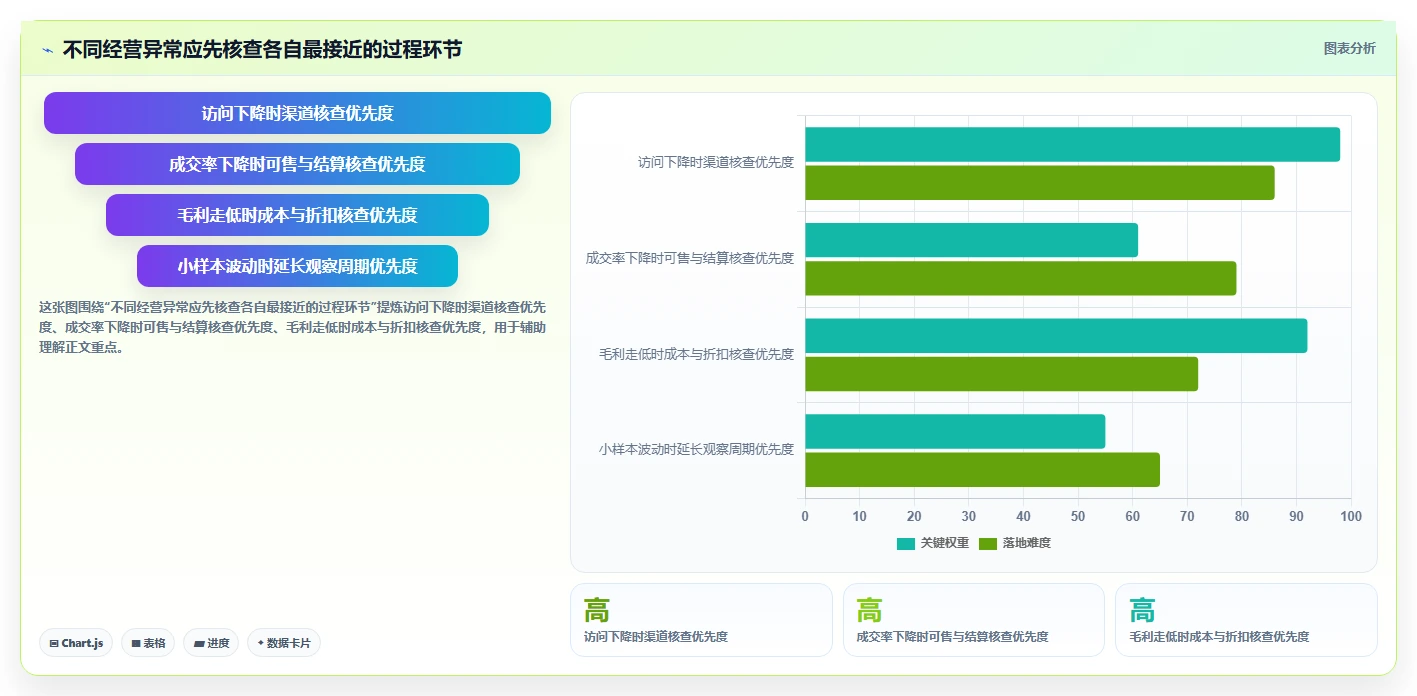Screen dimensions: 1417x696
Task: Click the y-axis label 访问下降时渠道核查优先度
Action: (x=716, y=162)
